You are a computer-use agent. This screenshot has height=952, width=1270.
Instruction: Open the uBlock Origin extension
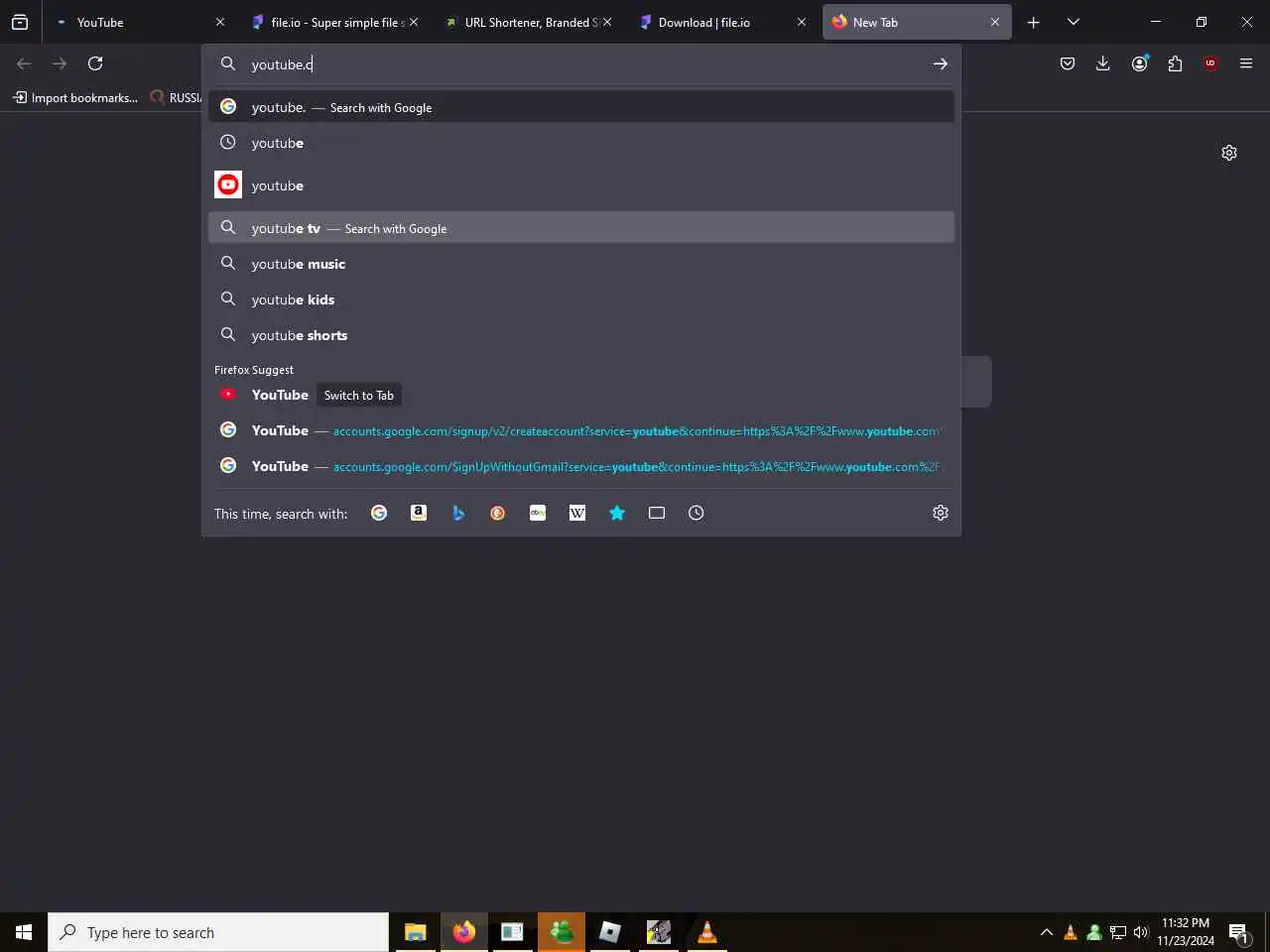[x=1210, y=63]
